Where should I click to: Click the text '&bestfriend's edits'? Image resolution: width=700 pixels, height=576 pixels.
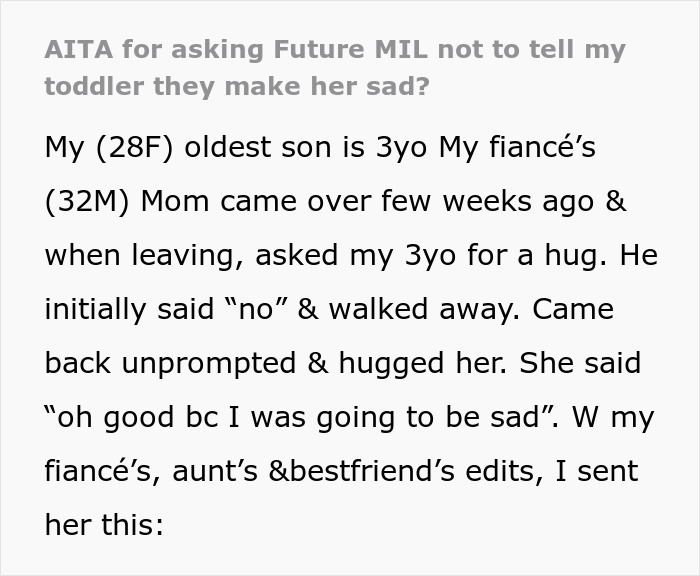tap(402, 471)
